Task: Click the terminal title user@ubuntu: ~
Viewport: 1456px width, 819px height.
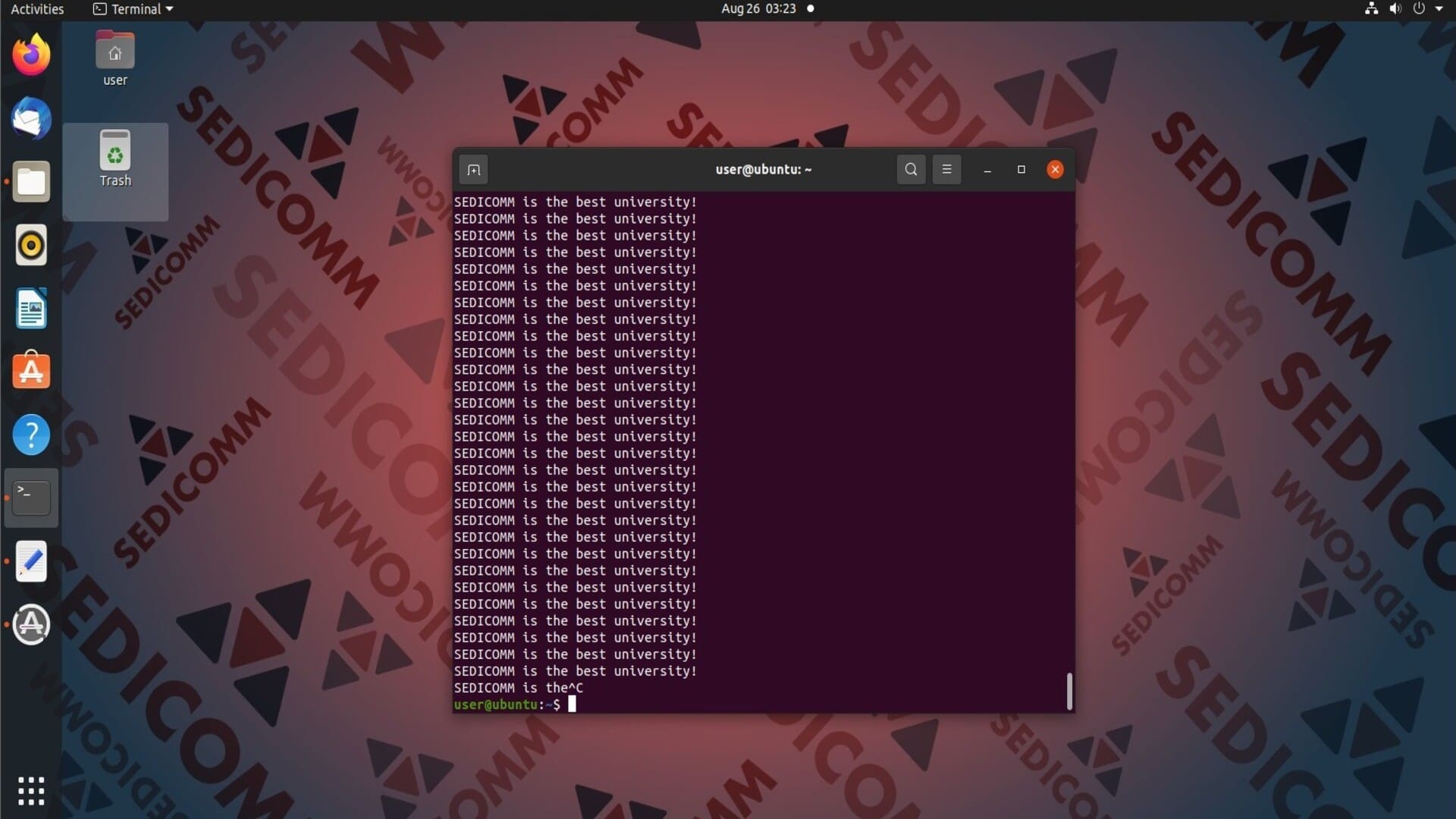Action: [763, 170]
